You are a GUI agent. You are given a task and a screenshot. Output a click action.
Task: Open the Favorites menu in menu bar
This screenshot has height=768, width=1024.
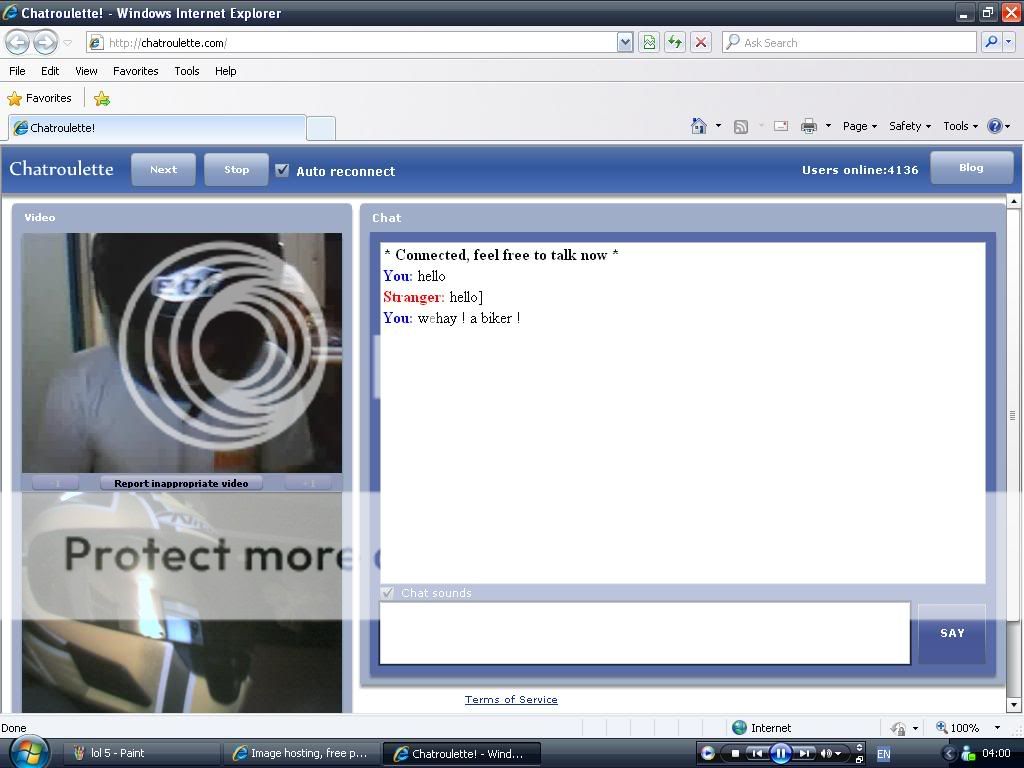pyautogui.click(x=135, y=71)
